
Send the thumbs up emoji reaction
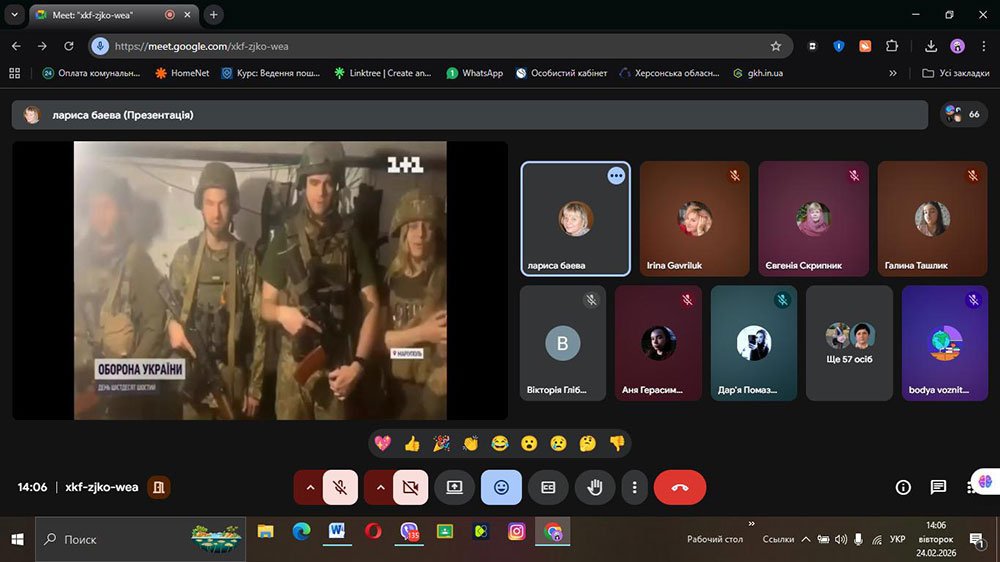(x=412, y=443)
